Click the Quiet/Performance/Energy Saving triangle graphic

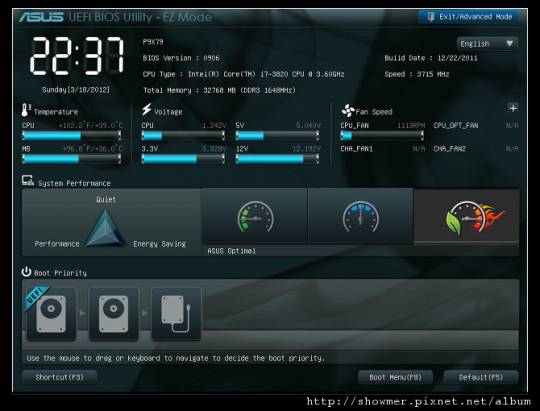[105, 228]
